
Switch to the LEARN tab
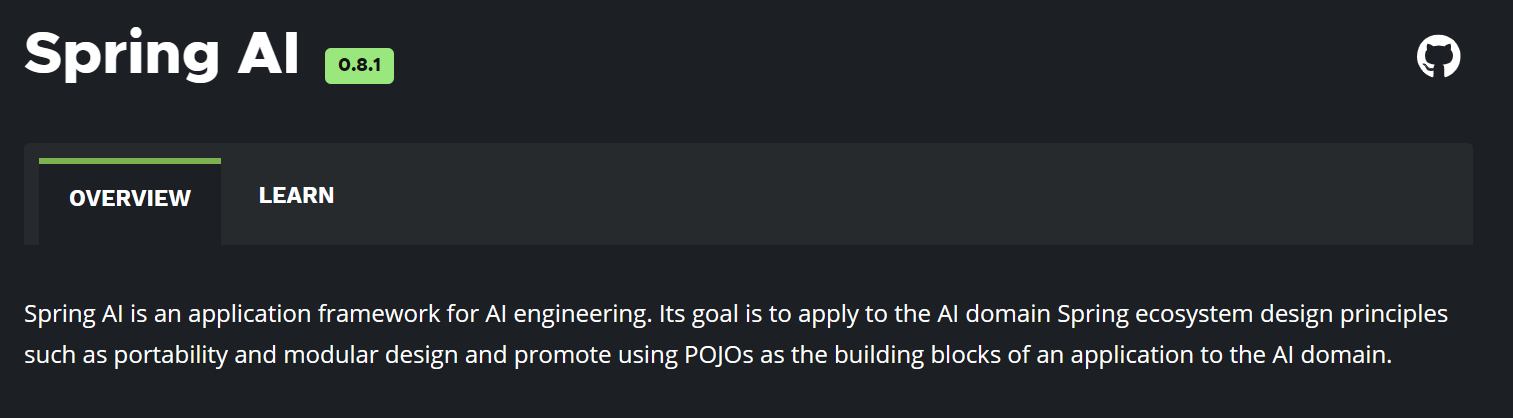click(296, 196)
